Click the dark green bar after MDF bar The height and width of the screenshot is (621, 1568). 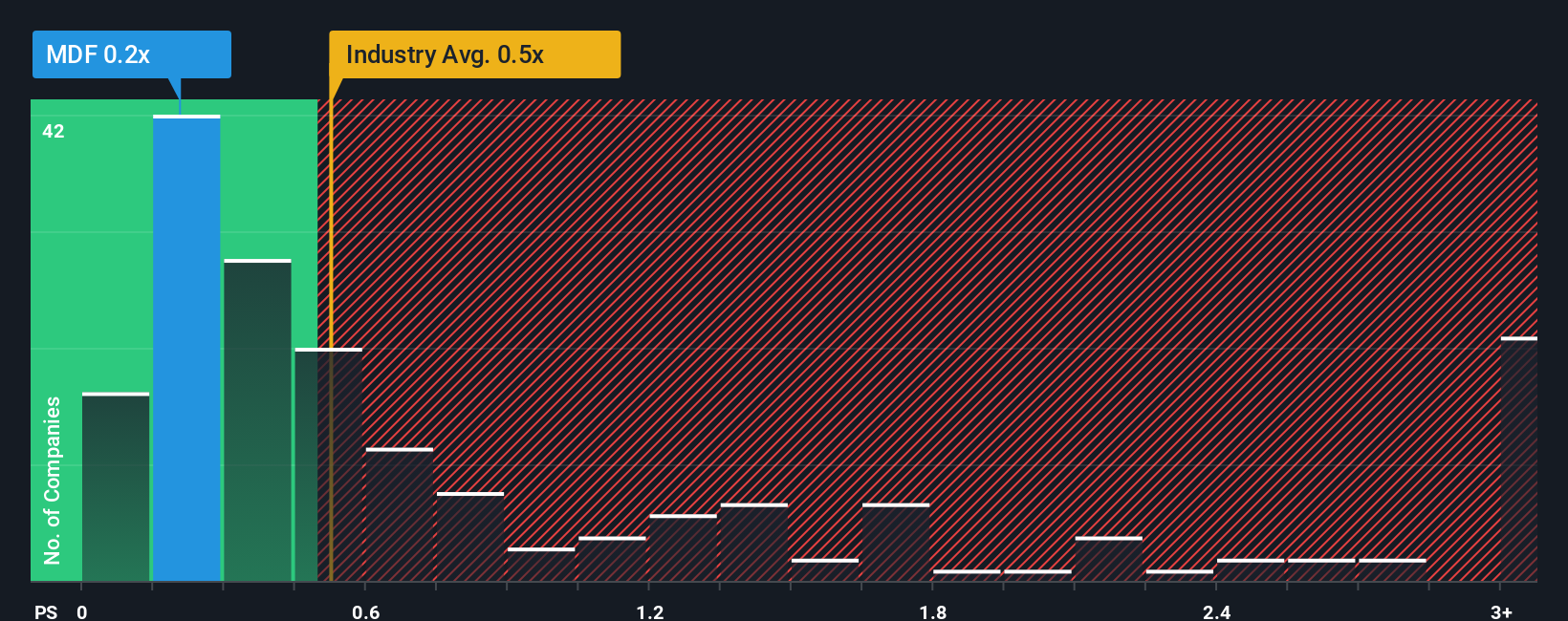point(257,420)
